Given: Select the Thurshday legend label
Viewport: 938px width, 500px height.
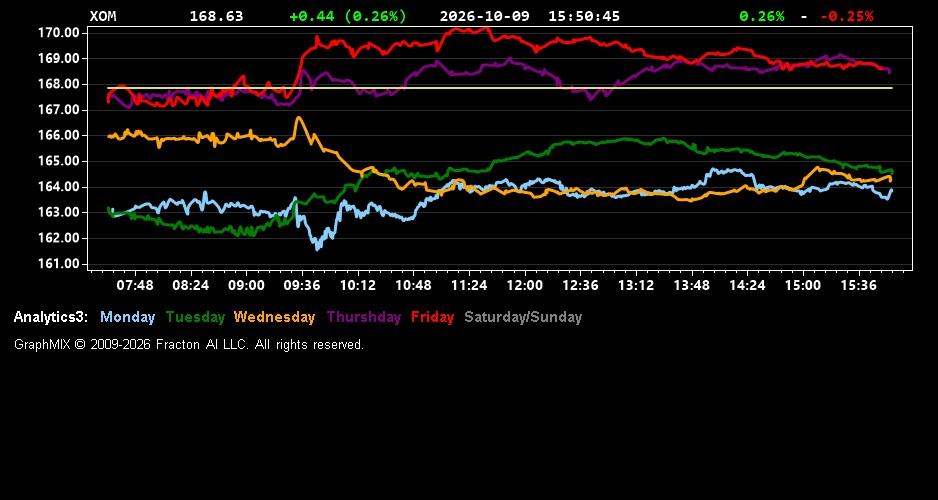Looking at the screenshot, I should point(364,318).
